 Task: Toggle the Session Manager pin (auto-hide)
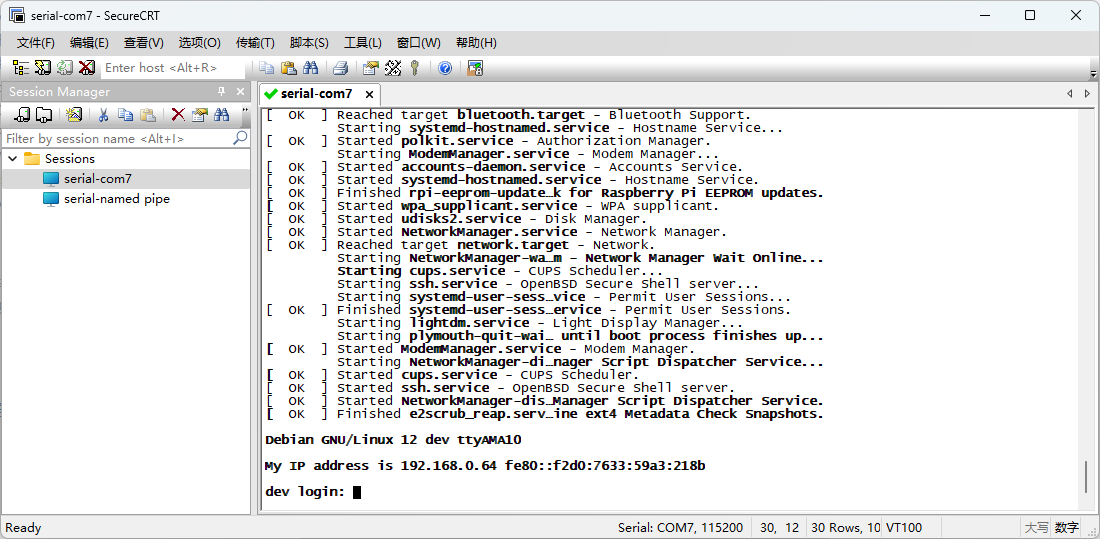coord(222,91)
